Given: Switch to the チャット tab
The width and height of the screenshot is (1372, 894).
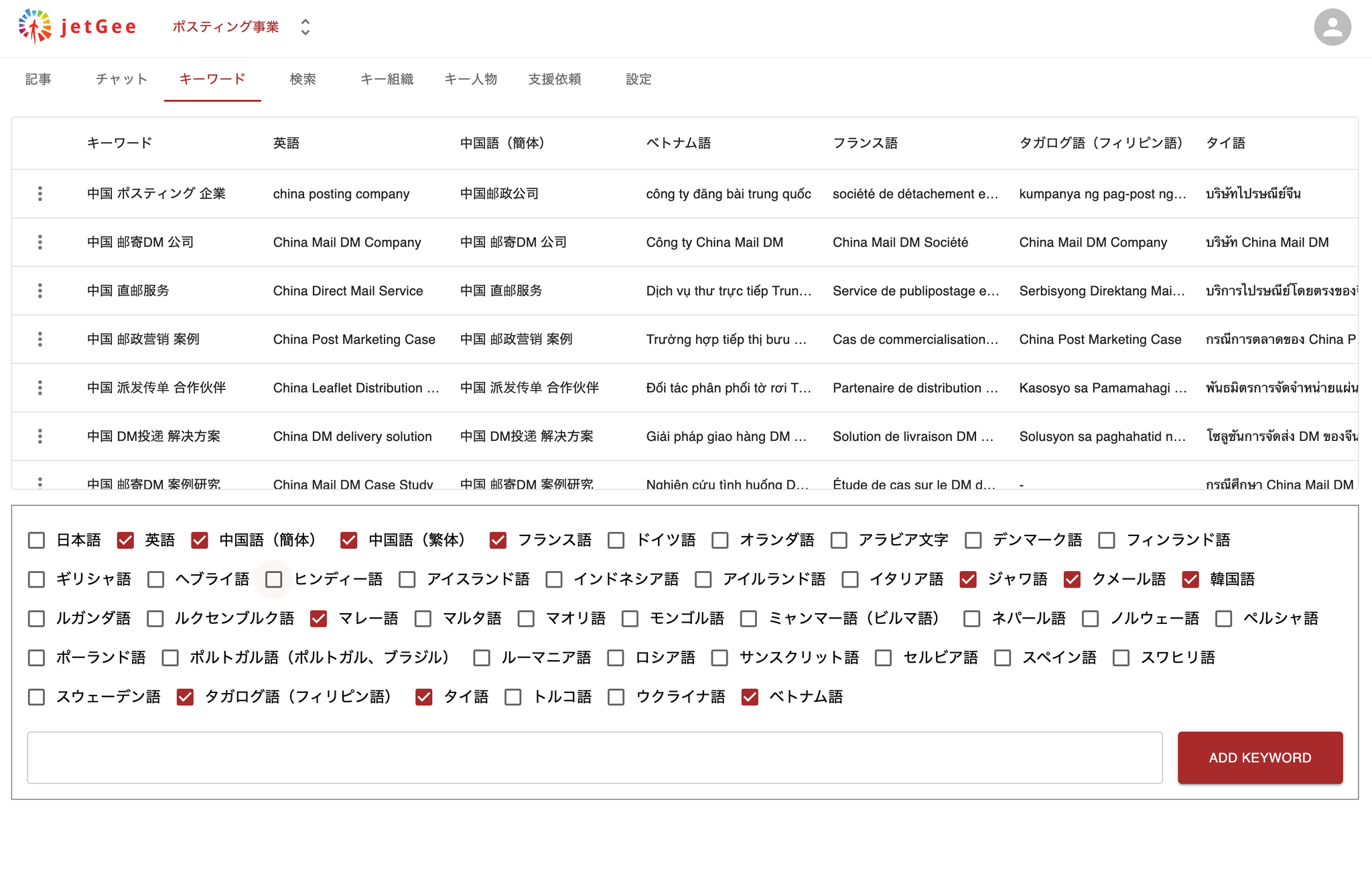Looking at the screenshot, I should click(x=121, y=79).
